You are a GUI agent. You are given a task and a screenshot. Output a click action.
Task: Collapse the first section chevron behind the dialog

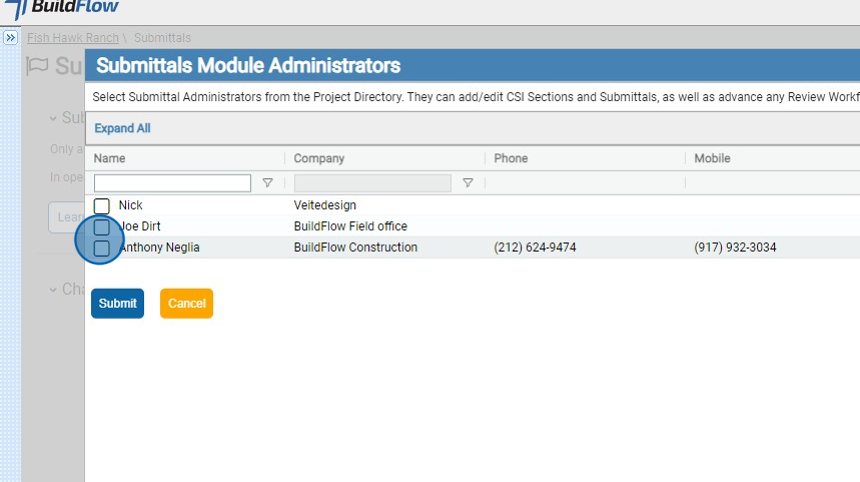pyautogui.click(x=53, y=118)
